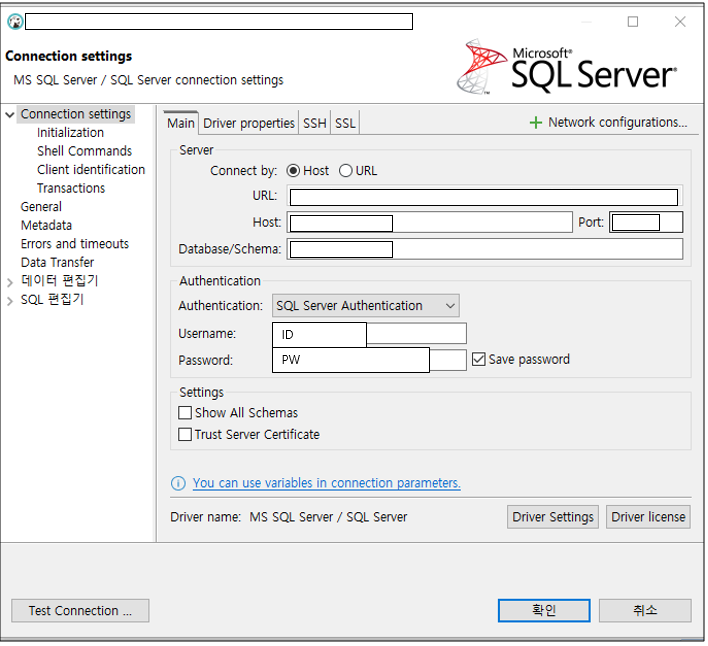Click into the URL input field
708x646 pixels.
click(484, 196)
